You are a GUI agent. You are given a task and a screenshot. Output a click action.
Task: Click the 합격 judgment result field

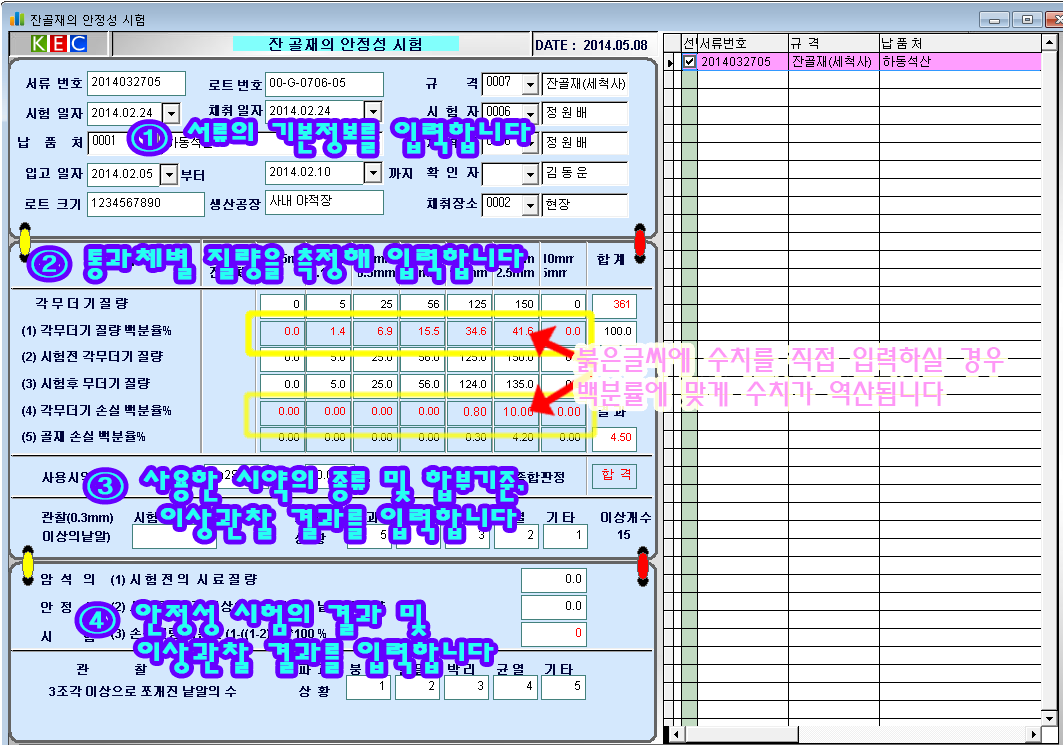click(614, 475)
